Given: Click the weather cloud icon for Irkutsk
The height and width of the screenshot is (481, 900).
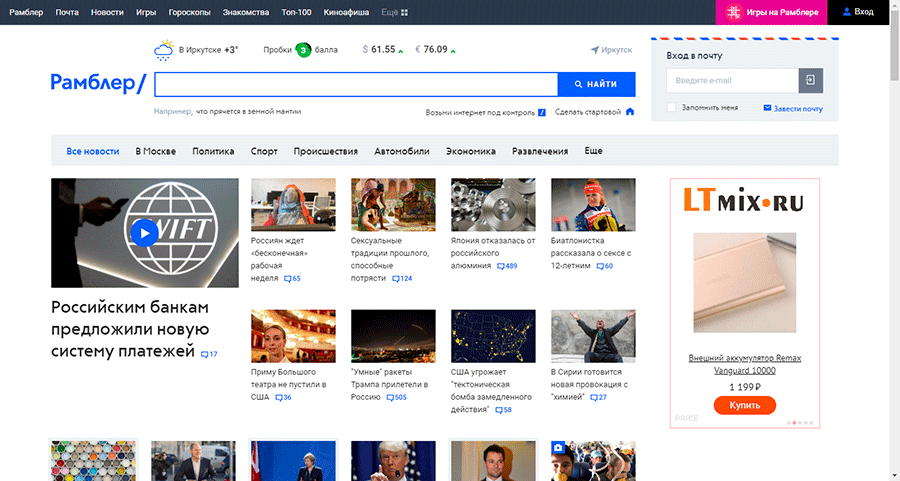Looking at the screenshot, I should (x=163, y=49).
